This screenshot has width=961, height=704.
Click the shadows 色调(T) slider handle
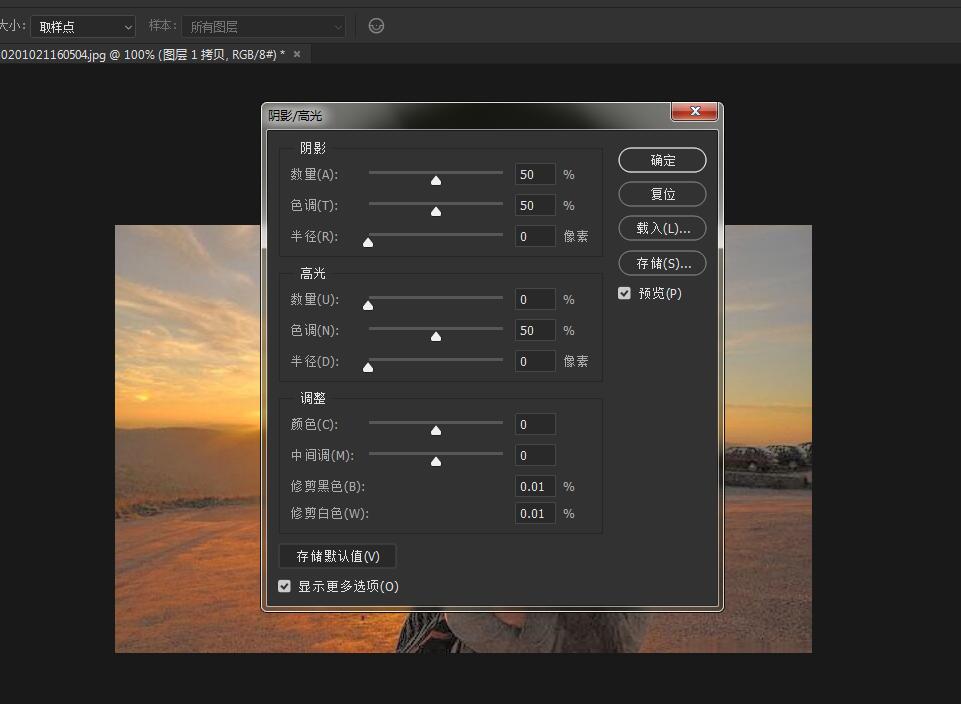coord(435,211)
